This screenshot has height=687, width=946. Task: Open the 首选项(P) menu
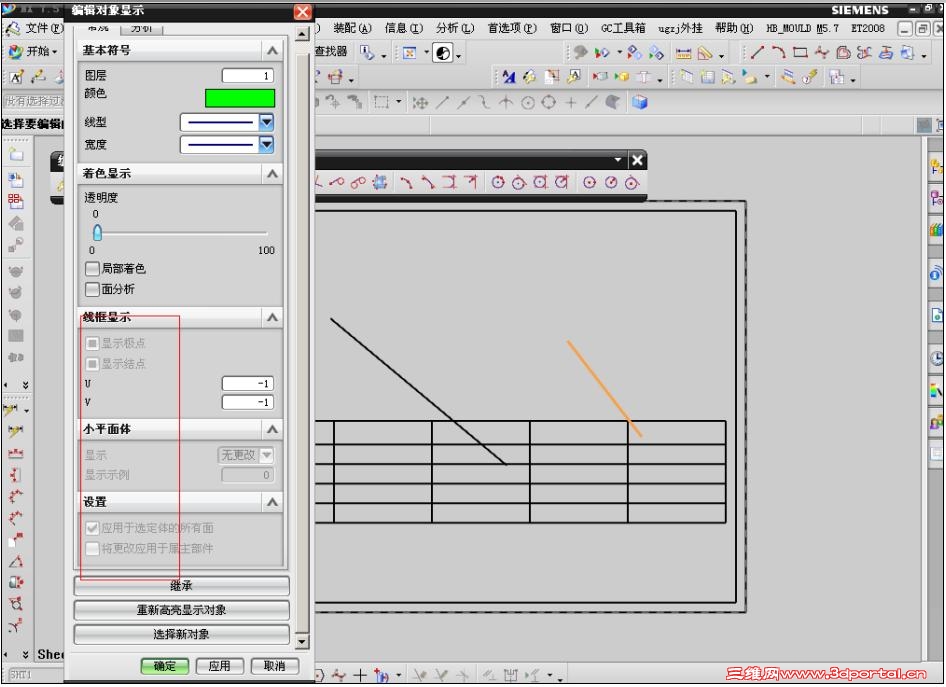tap(512, 28)
